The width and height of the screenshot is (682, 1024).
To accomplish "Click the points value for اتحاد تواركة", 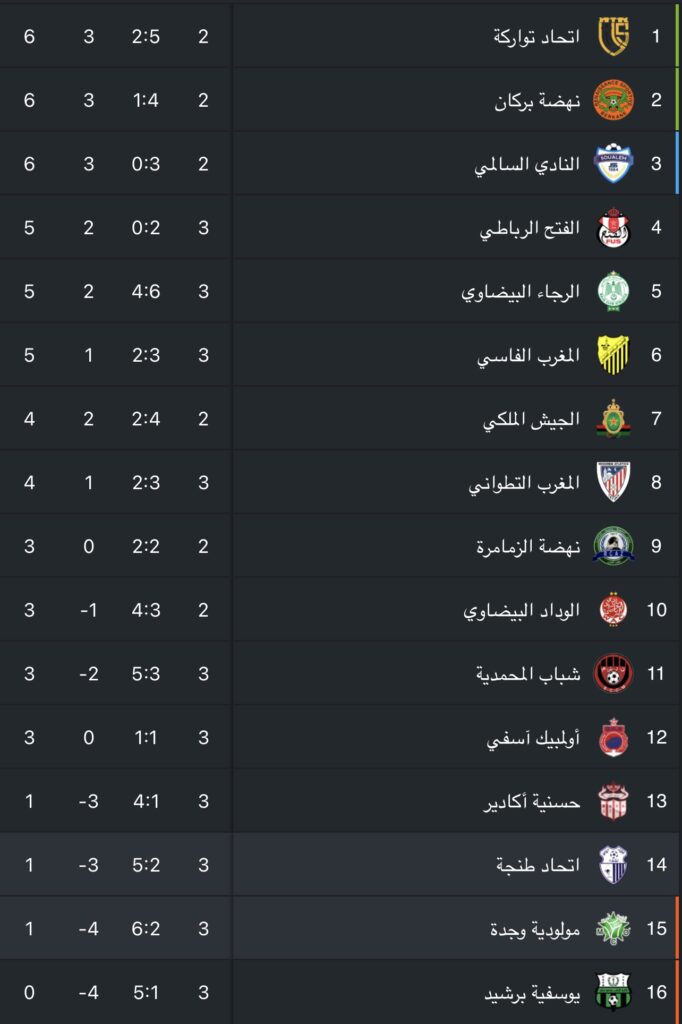I will 29,36.
